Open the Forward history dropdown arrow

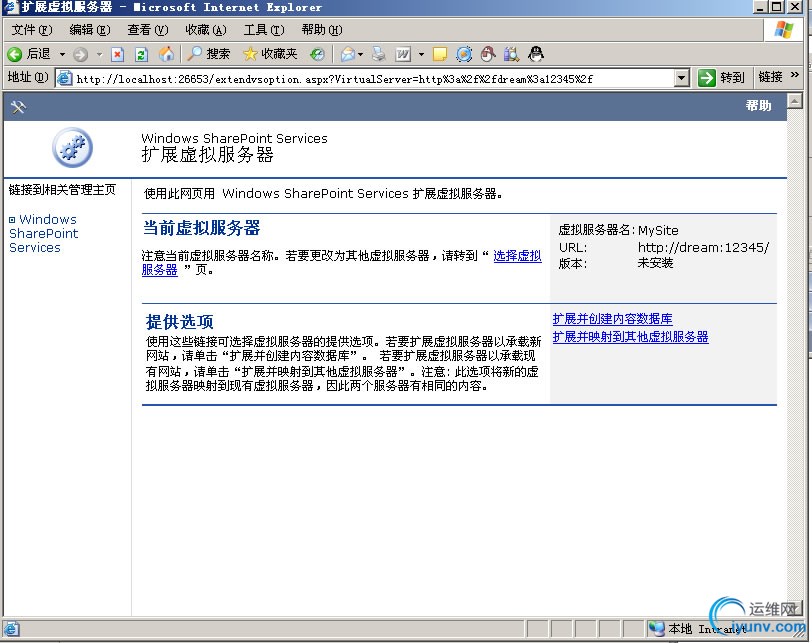pyautogui.click(x=99, y=54)
